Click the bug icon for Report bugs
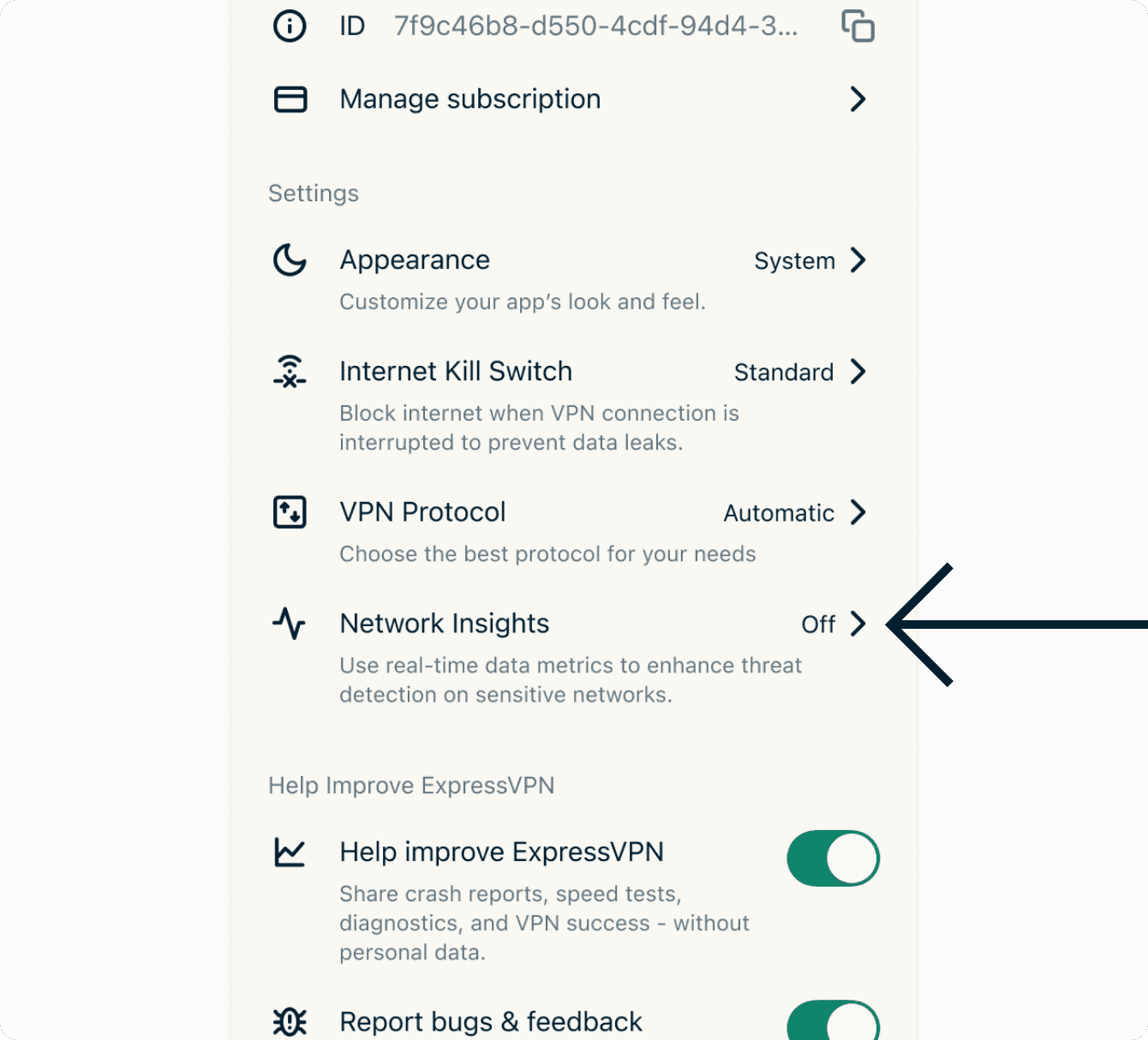 (x=290, y=1021)
